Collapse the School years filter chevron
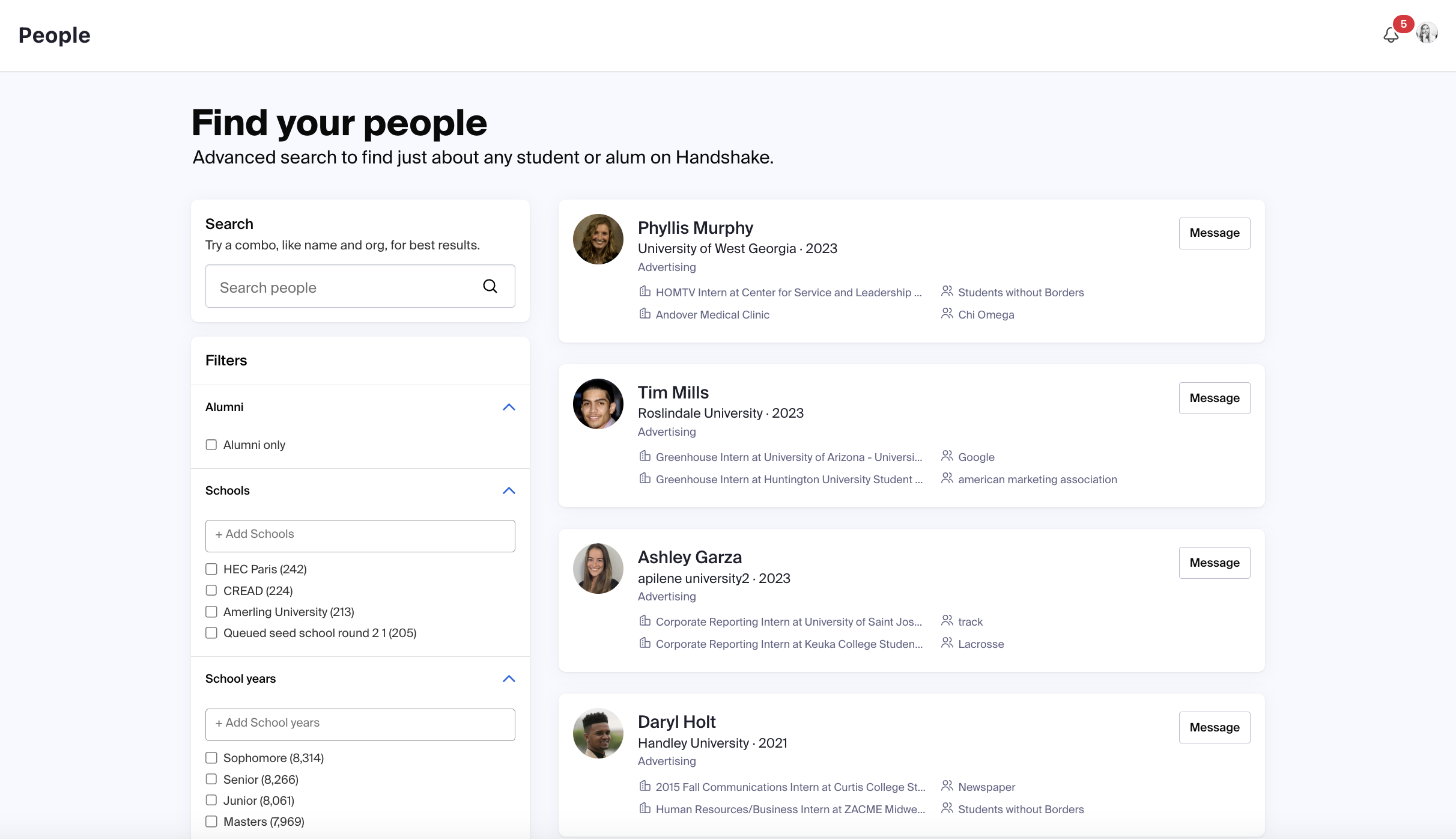The width and height of the screenshot is (1456, 839). click(x=509, y=679)
